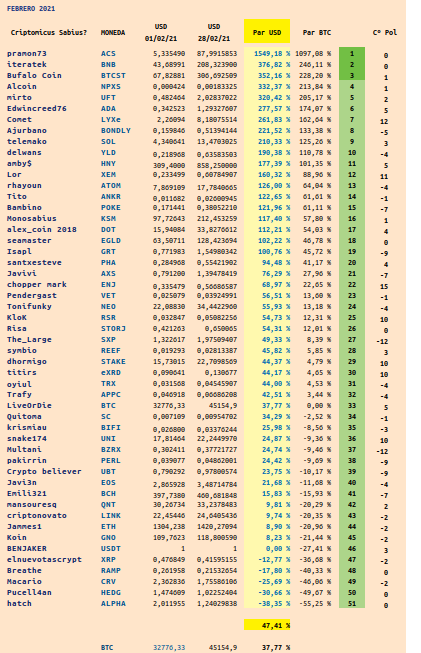Select the username 'seamaster'
The image size is (421, 653).
(29, 240)
